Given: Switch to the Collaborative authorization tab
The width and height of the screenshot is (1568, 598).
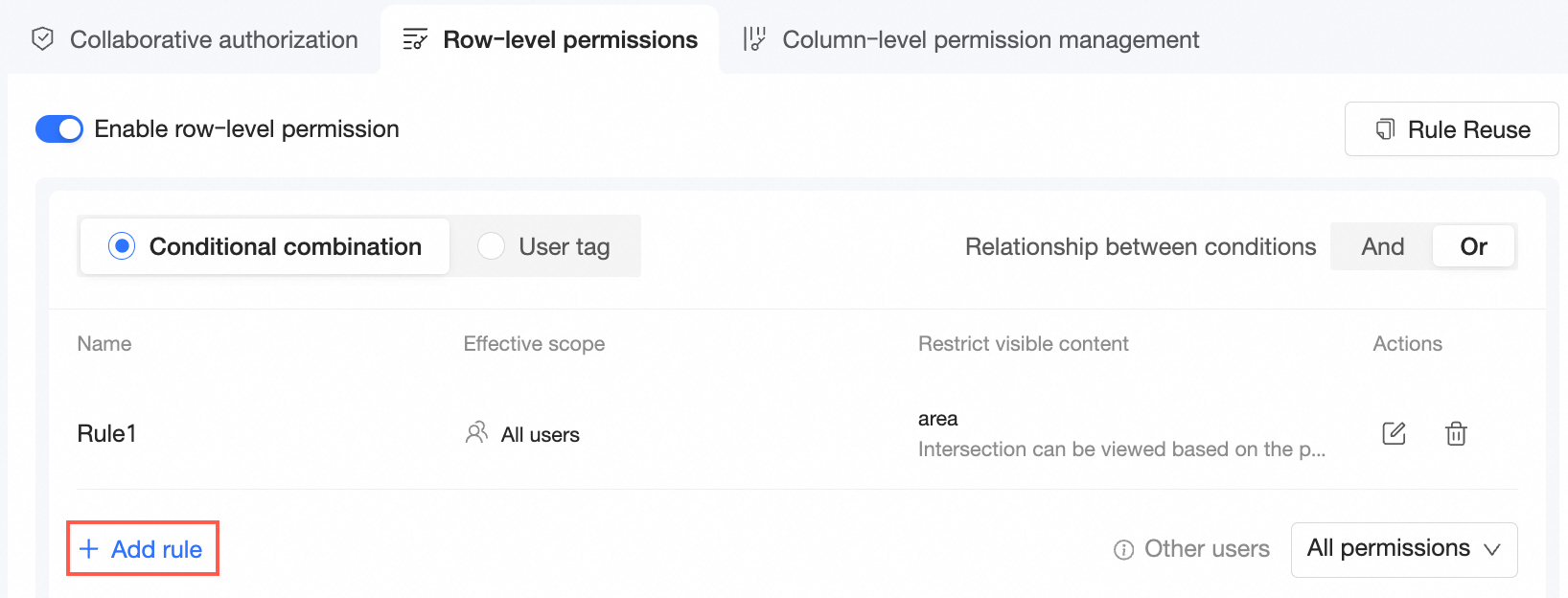Looking at the screenshot, I should (213, 39).
